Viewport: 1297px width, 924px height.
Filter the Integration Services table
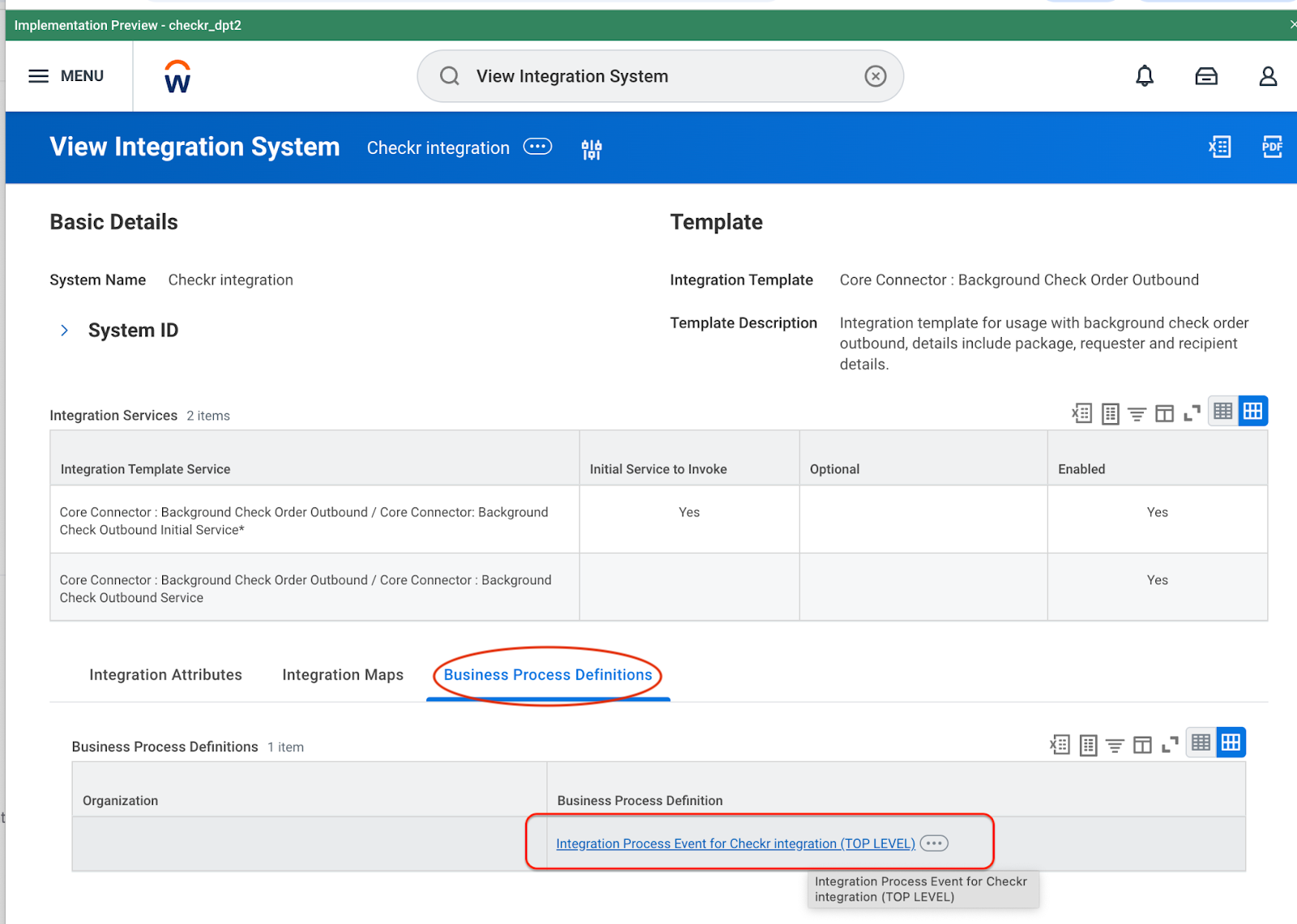point(1137,414)
